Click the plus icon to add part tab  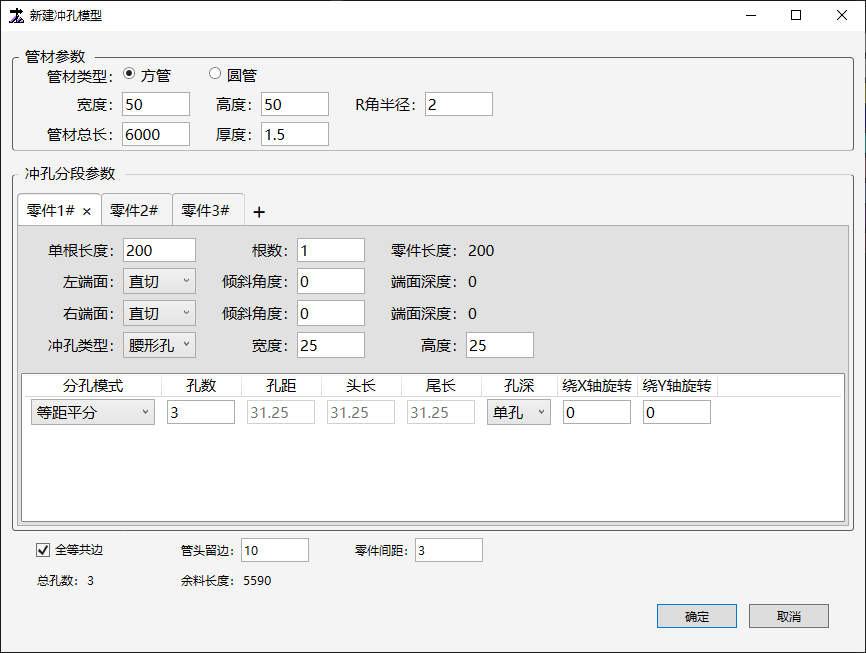[x=259, y=212]
